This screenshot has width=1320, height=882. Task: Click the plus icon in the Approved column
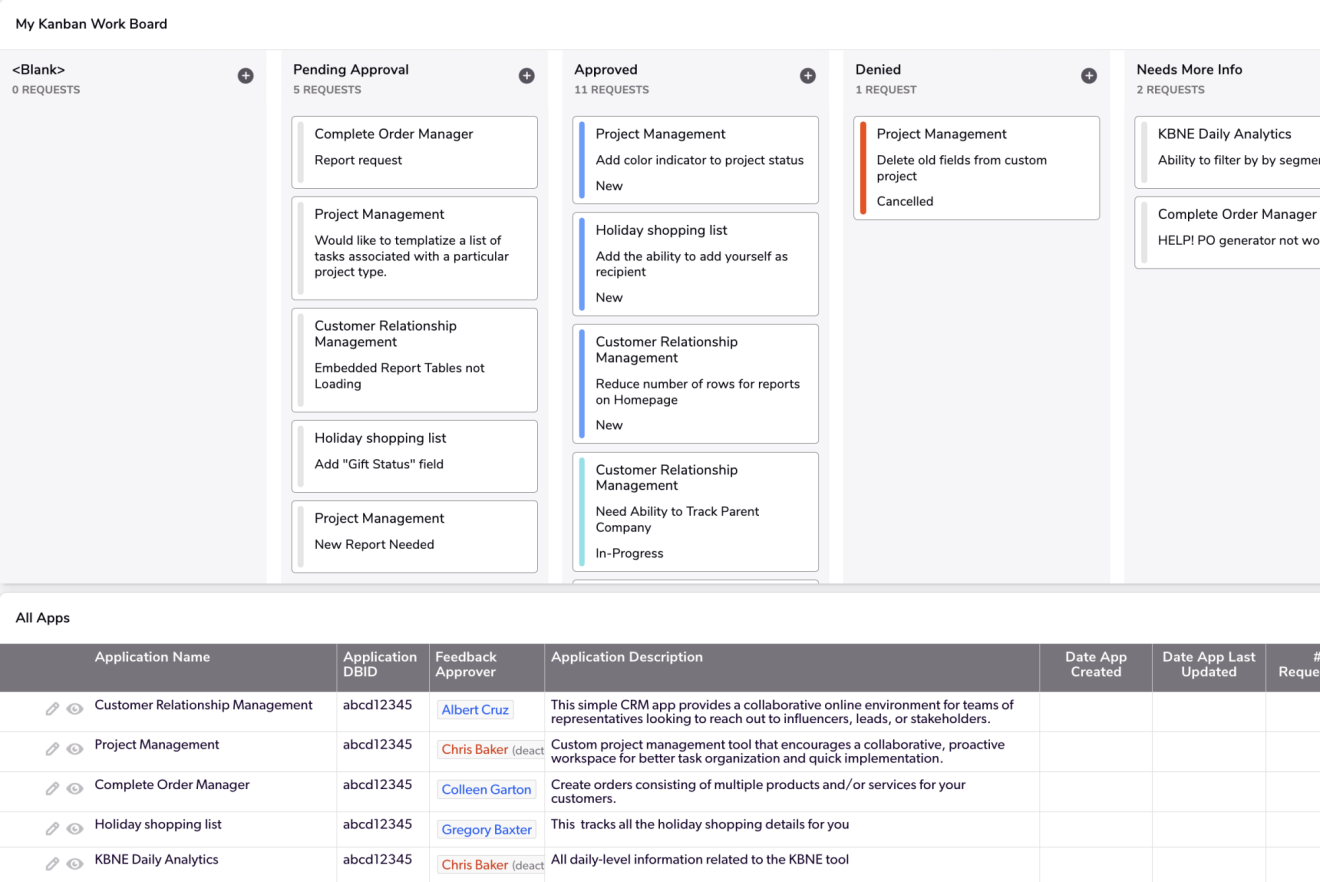[807, 76]
